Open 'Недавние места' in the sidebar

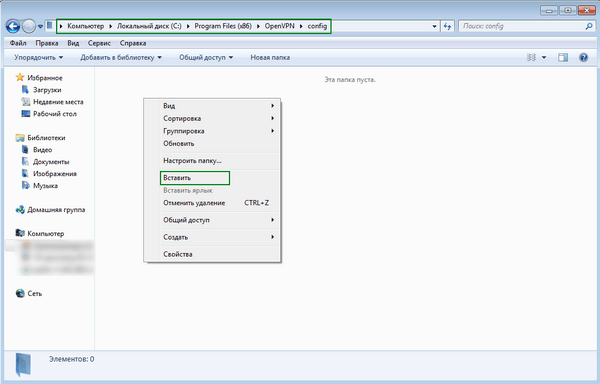[x=58, y=102]
